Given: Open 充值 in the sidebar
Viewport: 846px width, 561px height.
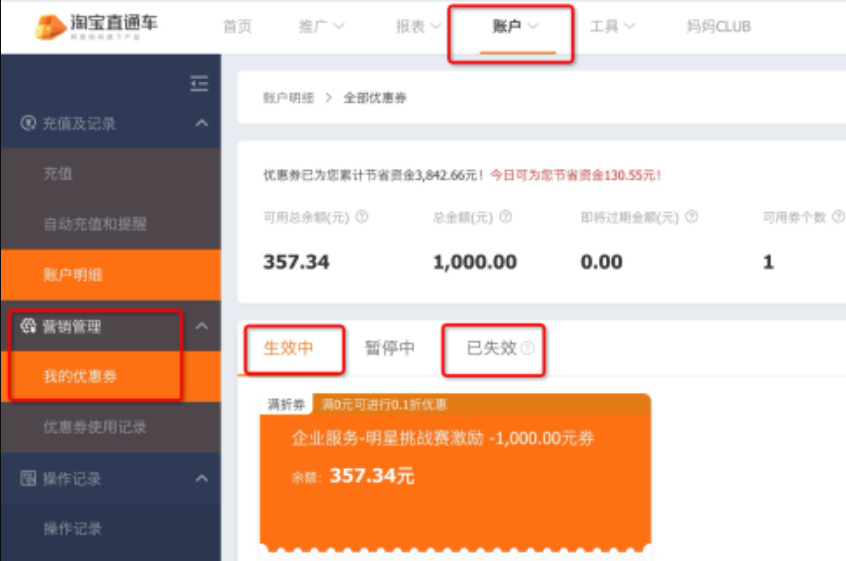Looking at the screenshot, I should [111, 174].
